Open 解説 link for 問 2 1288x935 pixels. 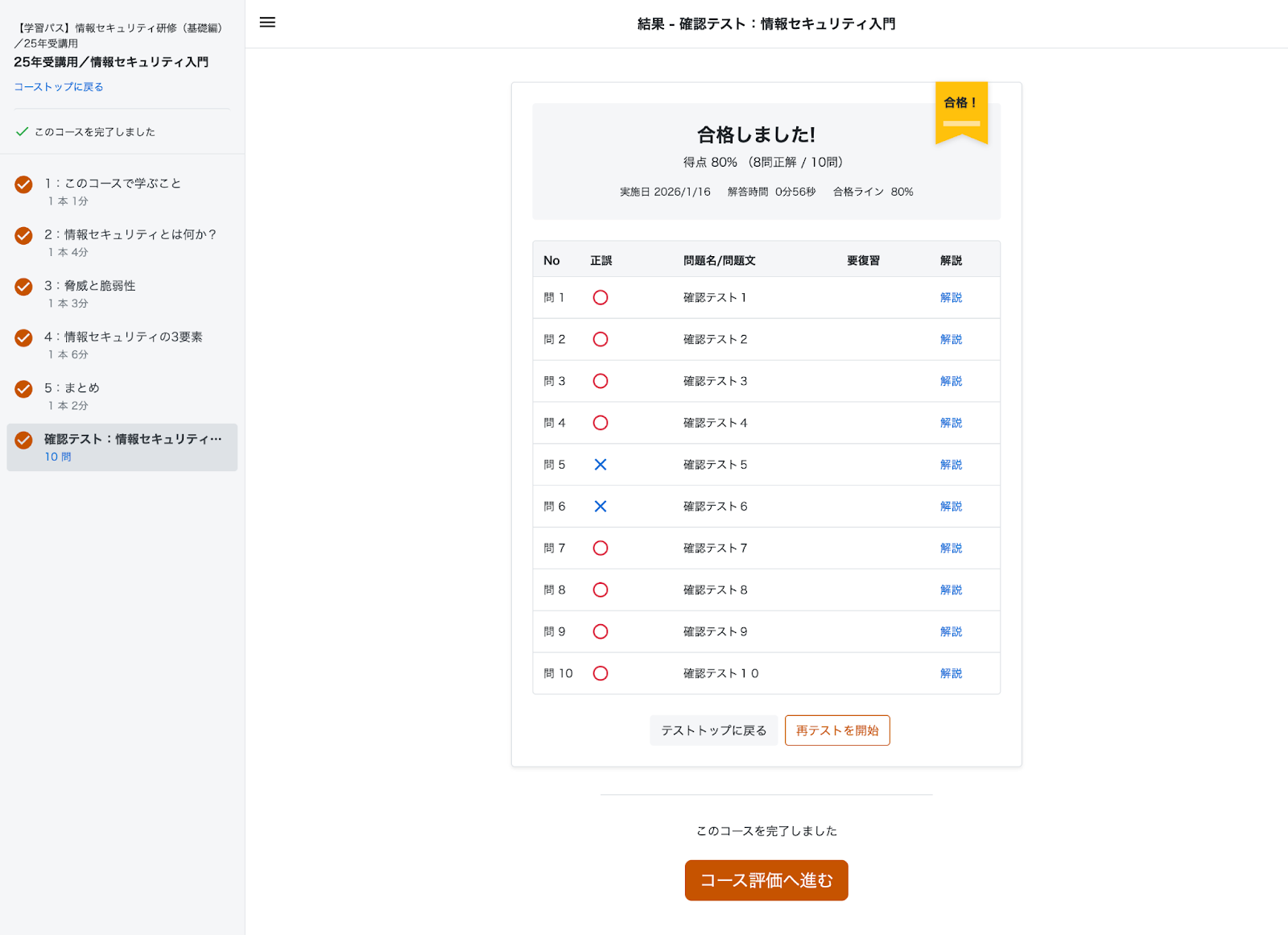(952, 340)
